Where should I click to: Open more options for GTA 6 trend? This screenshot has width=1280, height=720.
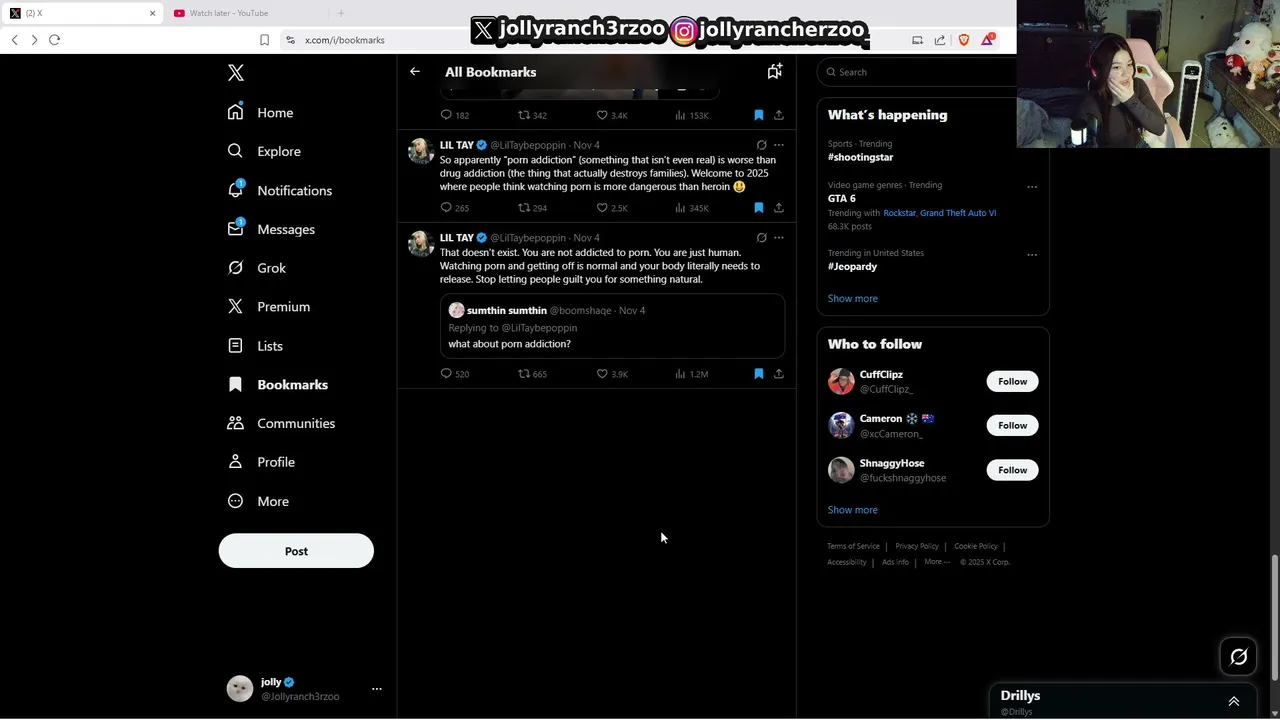[1032, 187]
